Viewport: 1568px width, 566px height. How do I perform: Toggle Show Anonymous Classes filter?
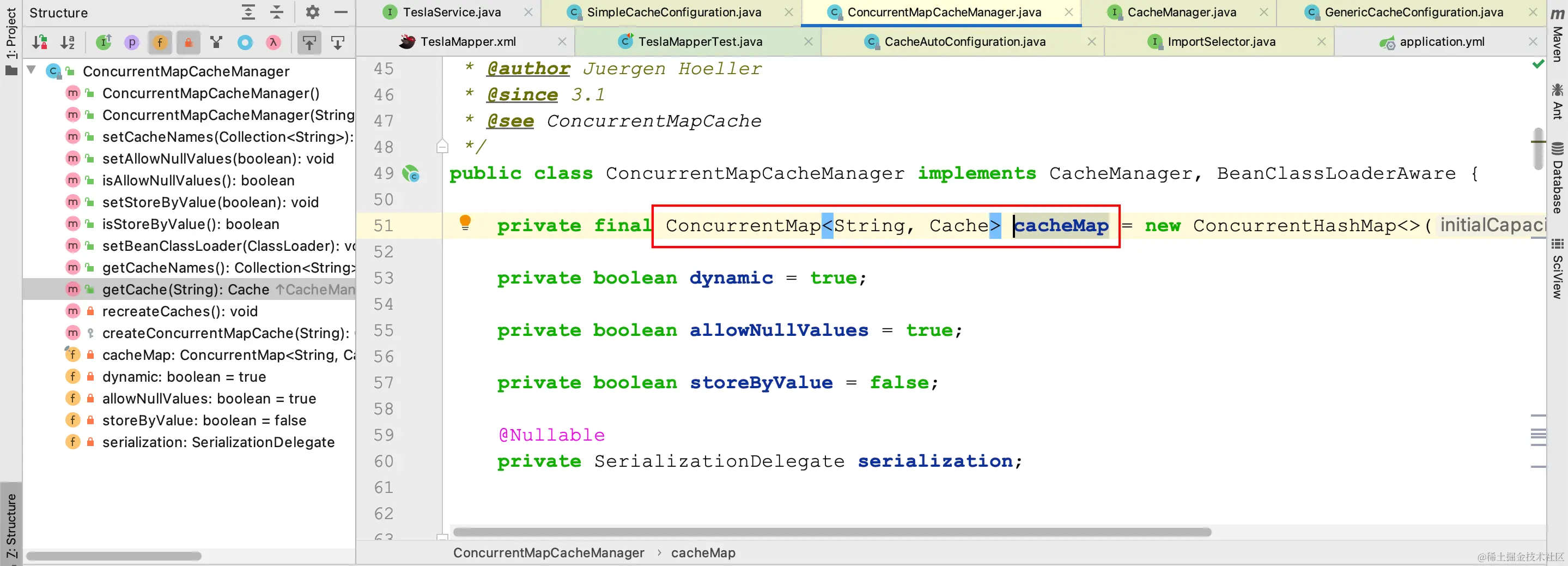245,42
